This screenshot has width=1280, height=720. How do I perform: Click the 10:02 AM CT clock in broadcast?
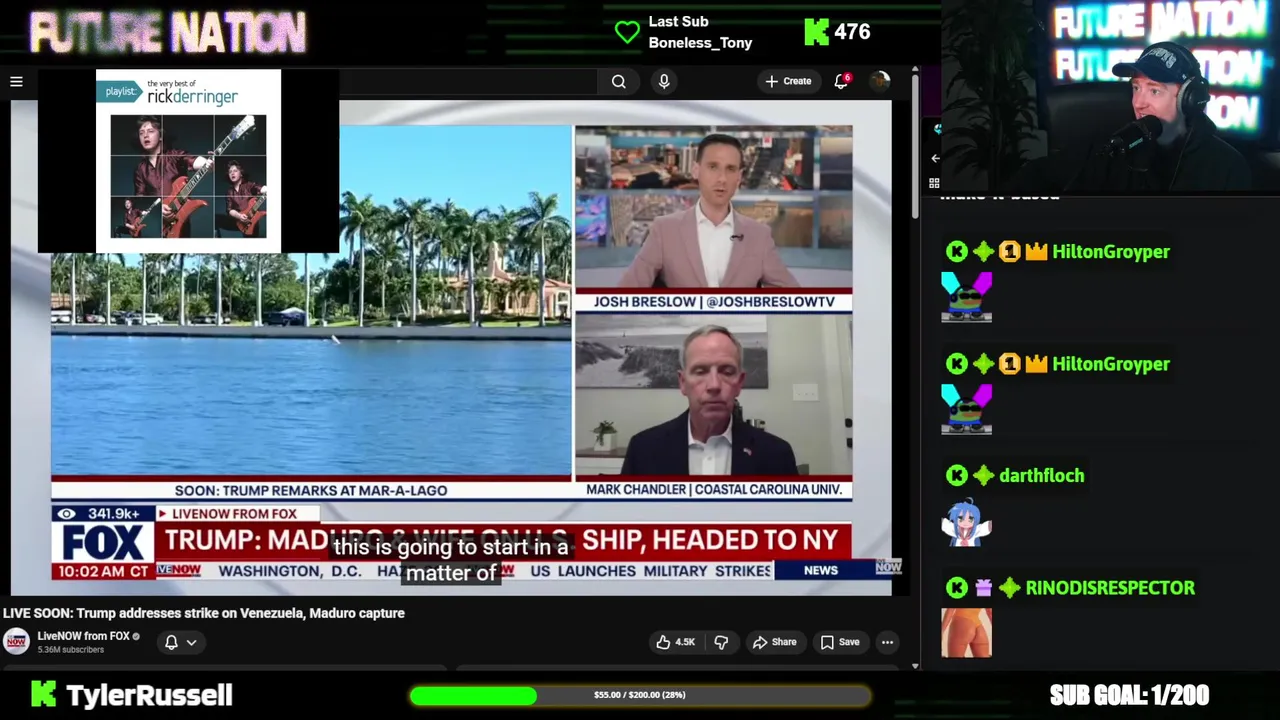pyautogui.click(x=103, y=571)
